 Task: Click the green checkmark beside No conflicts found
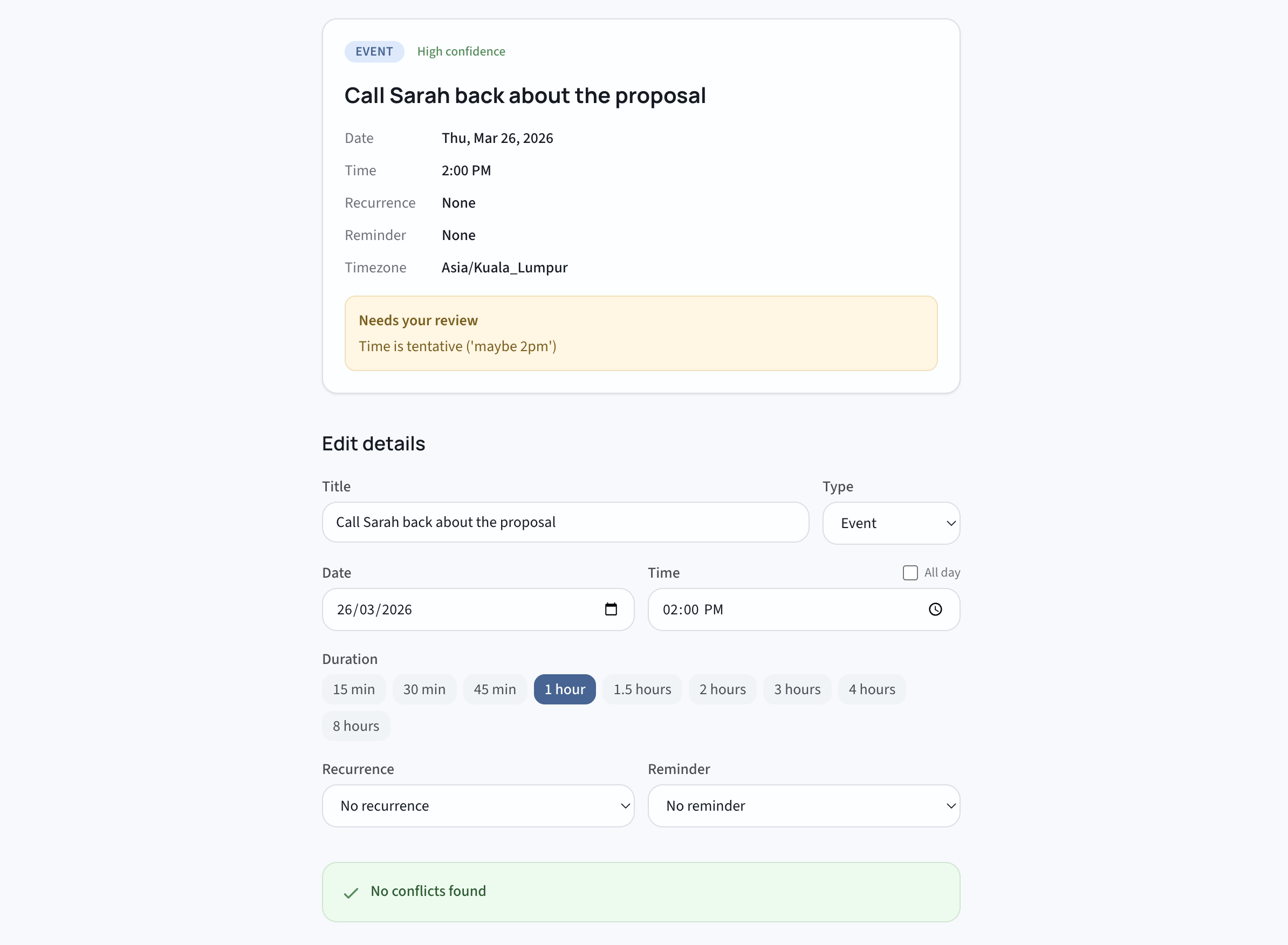(351, 891)
